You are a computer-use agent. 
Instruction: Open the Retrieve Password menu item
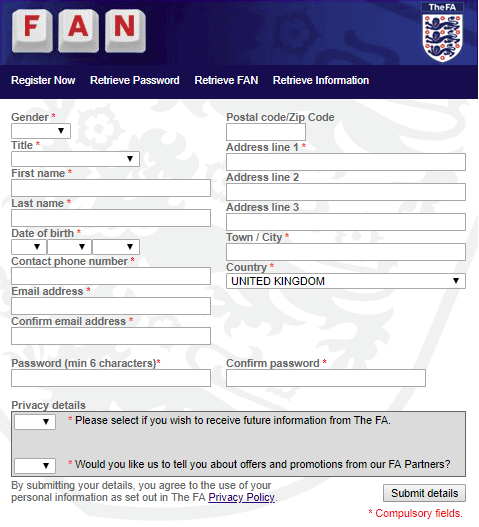(x=135, y=80)
